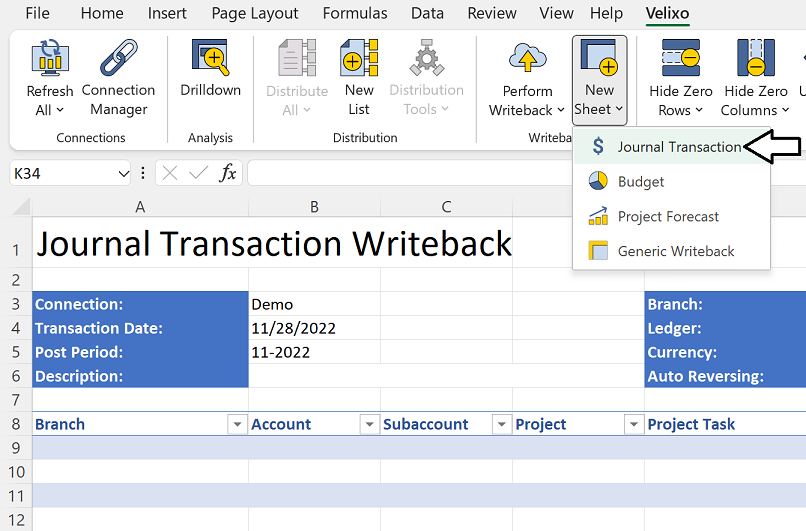Click the Hide Zero Rows icon
Image resolution: width=806 pixels, height=531 pixels.
tap(681, 58)
